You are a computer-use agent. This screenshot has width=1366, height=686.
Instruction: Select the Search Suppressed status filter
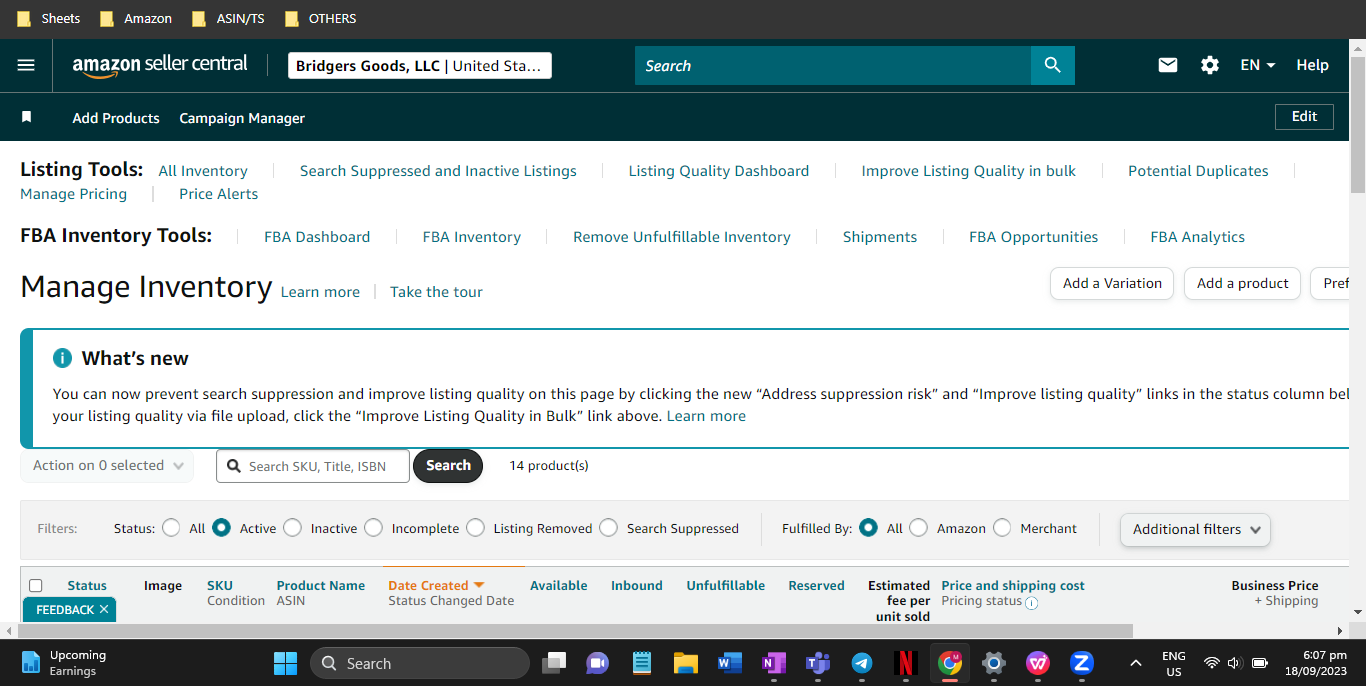(x=608, y=527)
